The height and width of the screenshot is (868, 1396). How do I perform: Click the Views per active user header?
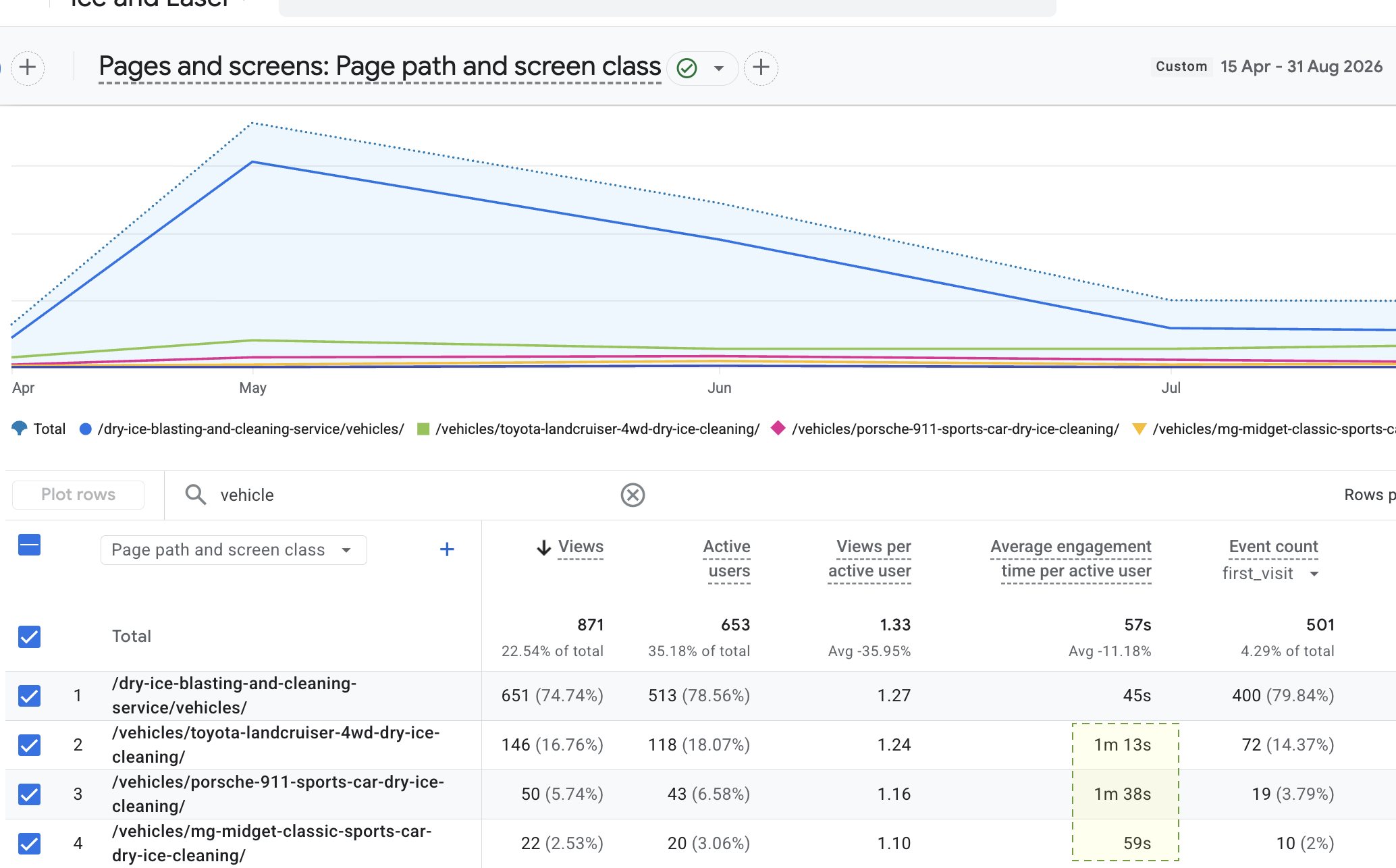pyautogui.click(x=869, y=558)
